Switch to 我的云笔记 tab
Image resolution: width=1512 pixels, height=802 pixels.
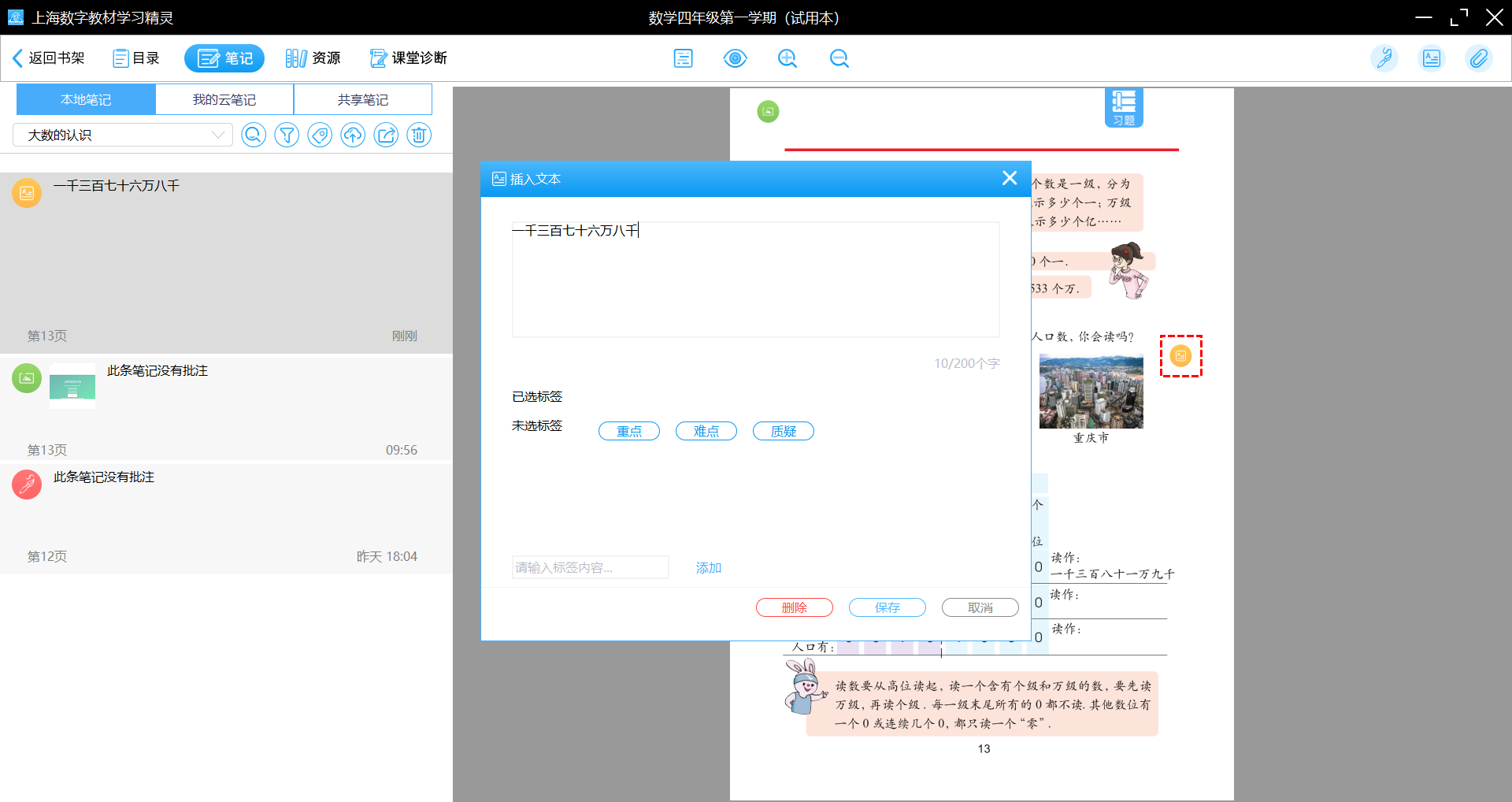click(x=224, y=100)
